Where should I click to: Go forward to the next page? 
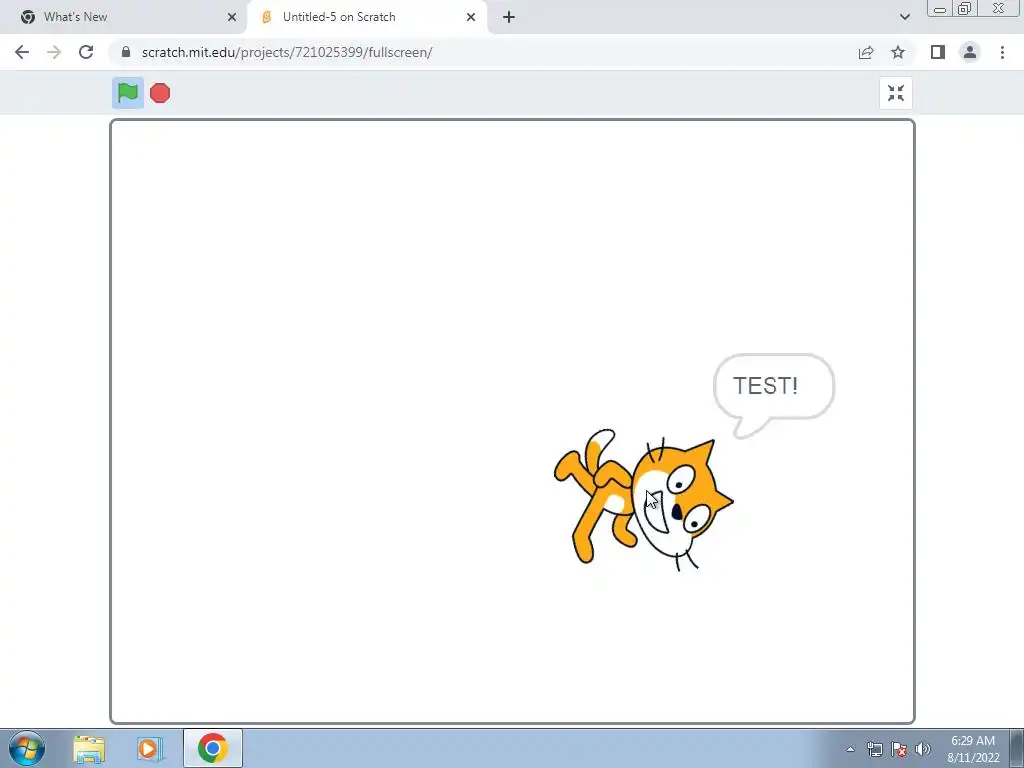pyautogui.click(x=54, y=52)
